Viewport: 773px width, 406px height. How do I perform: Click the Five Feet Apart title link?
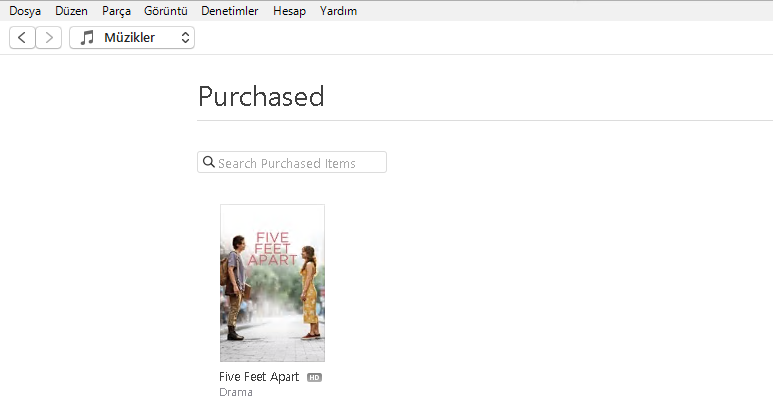pos(259,377)
